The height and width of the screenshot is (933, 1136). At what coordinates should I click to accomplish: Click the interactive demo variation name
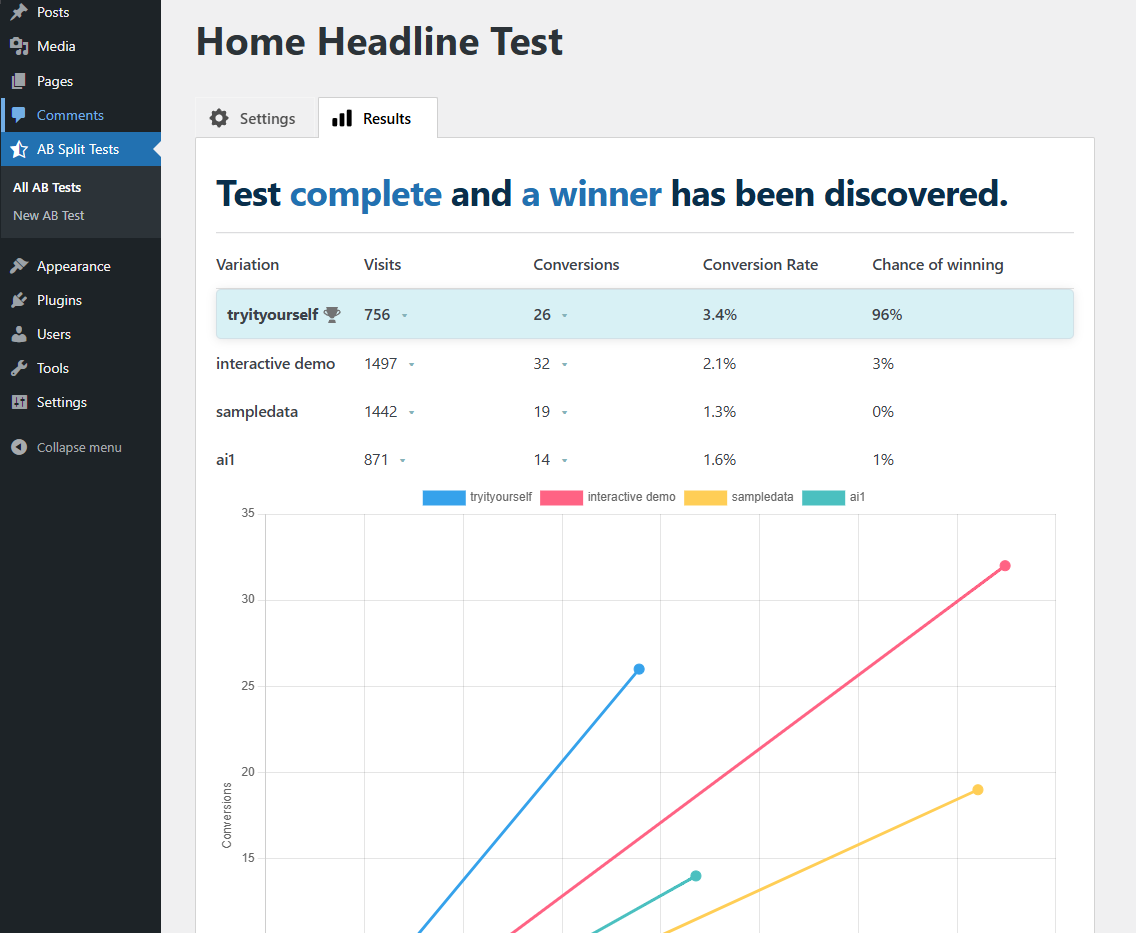pos(275,364)
